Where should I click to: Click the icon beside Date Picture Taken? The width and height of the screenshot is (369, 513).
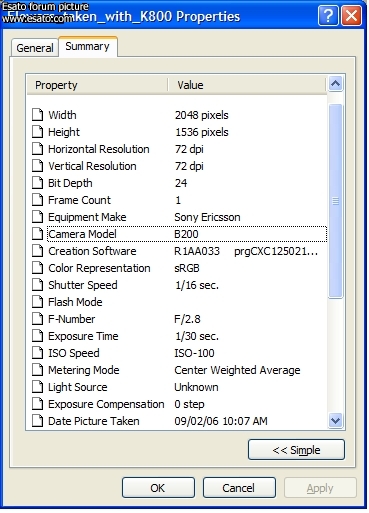click(x=37, y=421)
